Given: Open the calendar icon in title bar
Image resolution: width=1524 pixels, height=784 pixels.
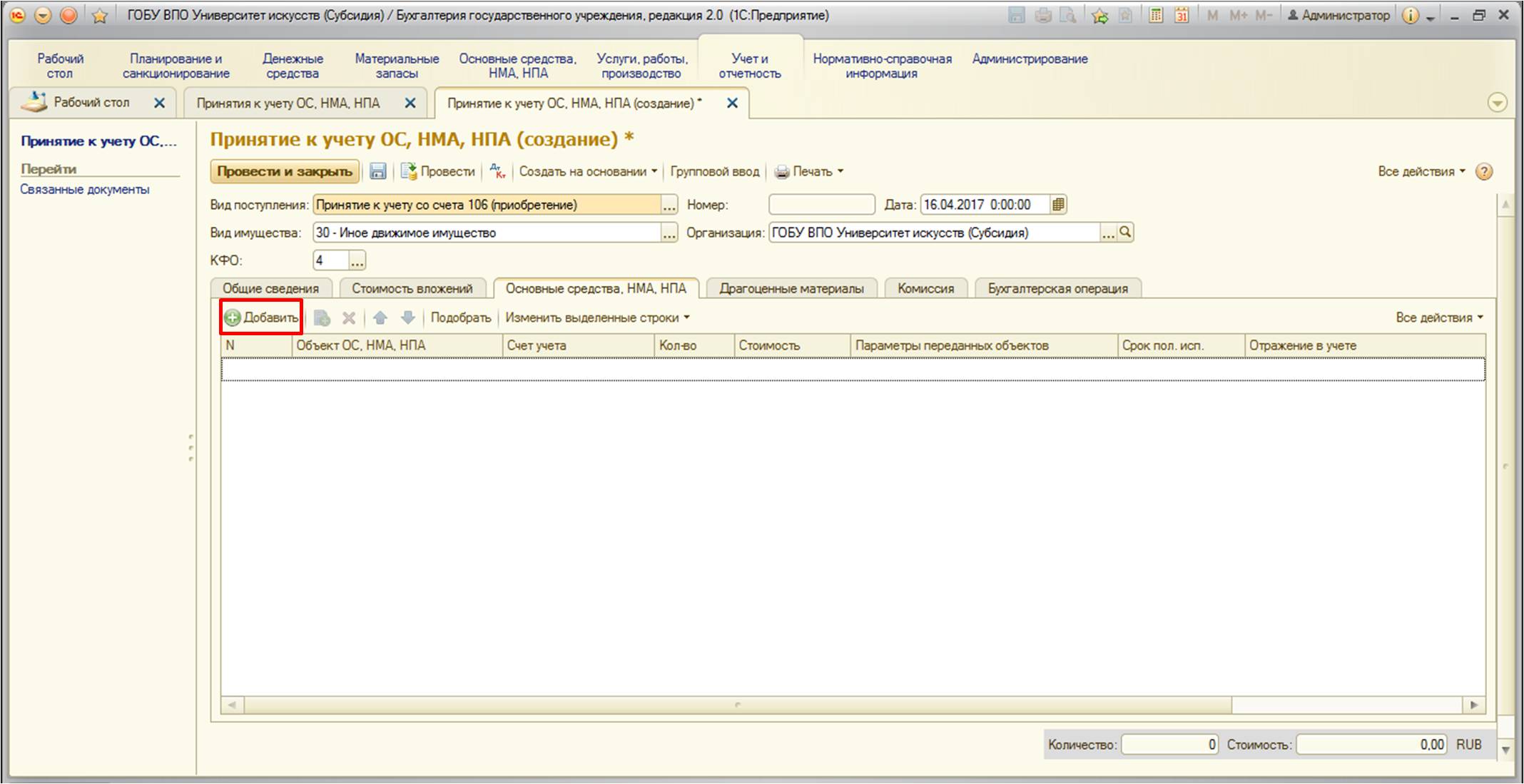Looking at the screenshot, I should pyautogui.click(x=1182, y=15).
